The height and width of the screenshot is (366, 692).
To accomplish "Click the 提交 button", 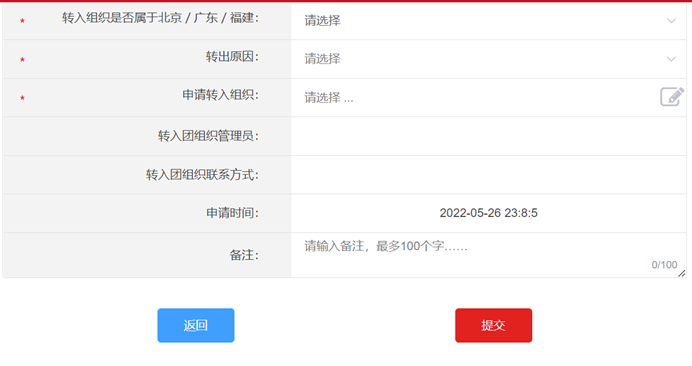I will [493, 325].
